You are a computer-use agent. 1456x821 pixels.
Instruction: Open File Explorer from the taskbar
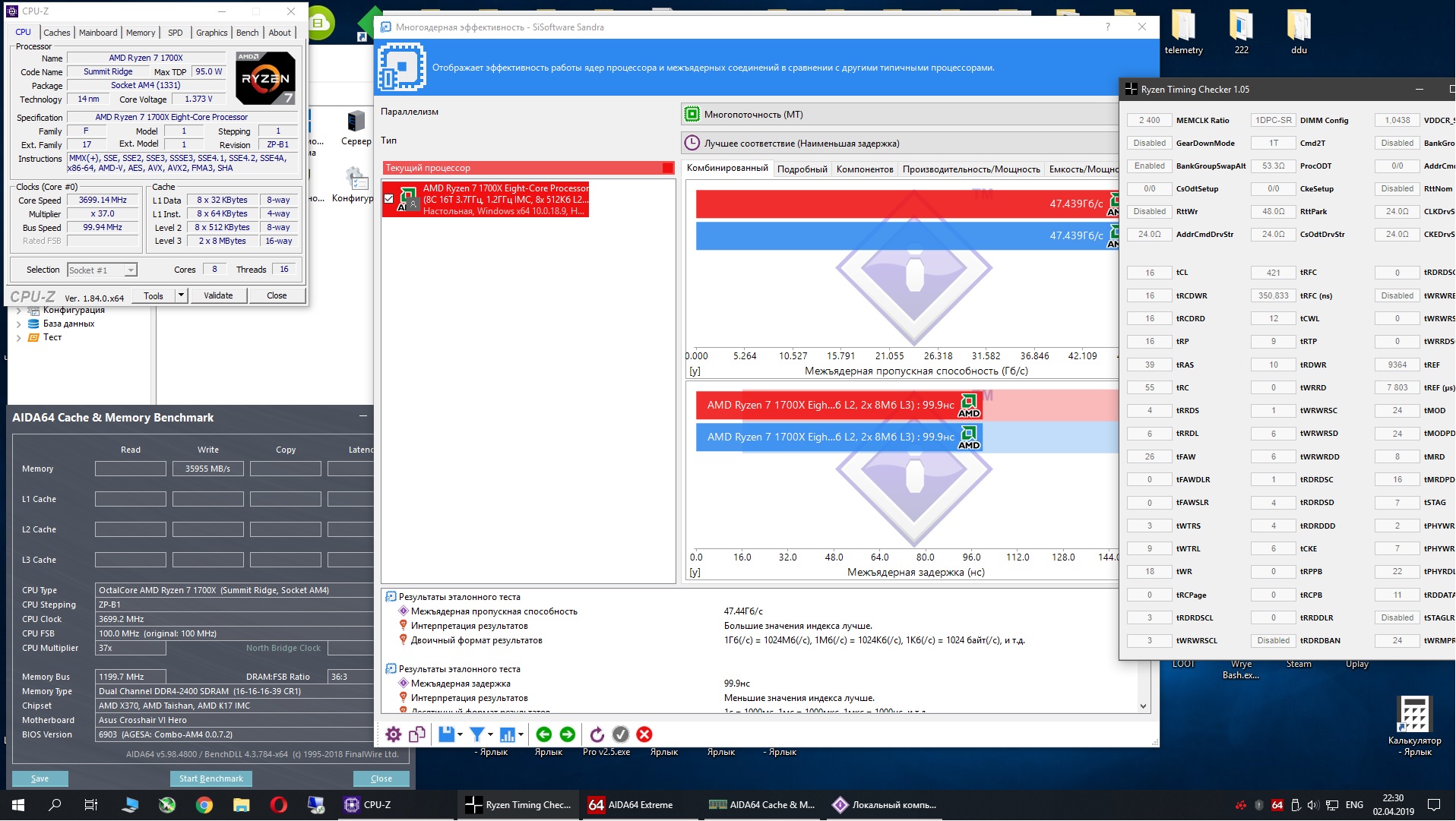[x=242, y=805]
